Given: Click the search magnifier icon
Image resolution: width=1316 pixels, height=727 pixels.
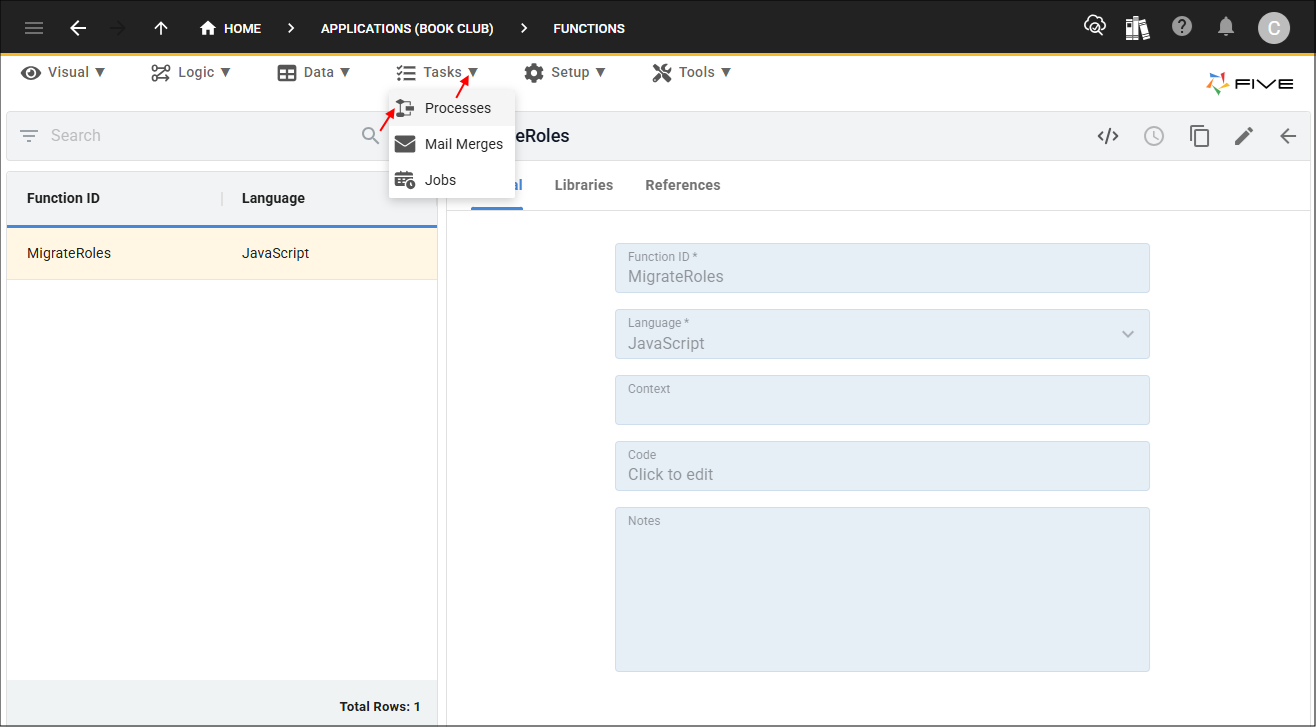Looking at the screenshot, I should [x=370, y=135].
